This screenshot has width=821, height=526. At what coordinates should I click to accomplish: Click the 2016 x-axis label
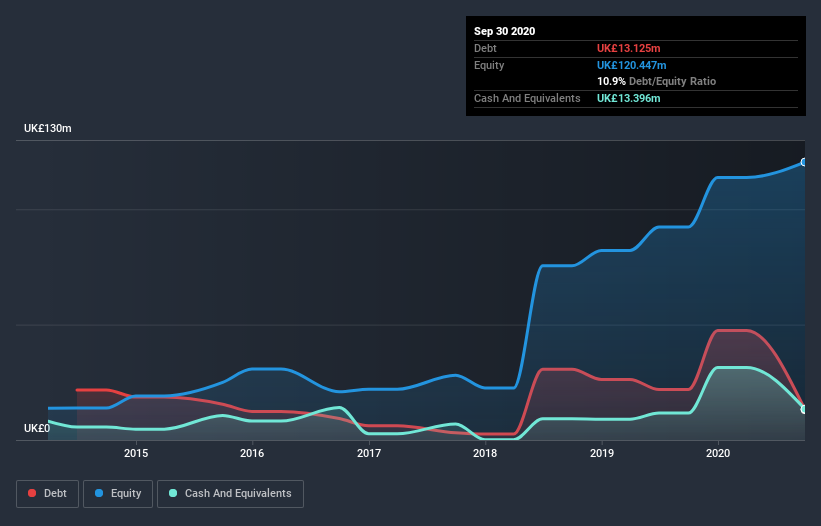tap(252, 453)
